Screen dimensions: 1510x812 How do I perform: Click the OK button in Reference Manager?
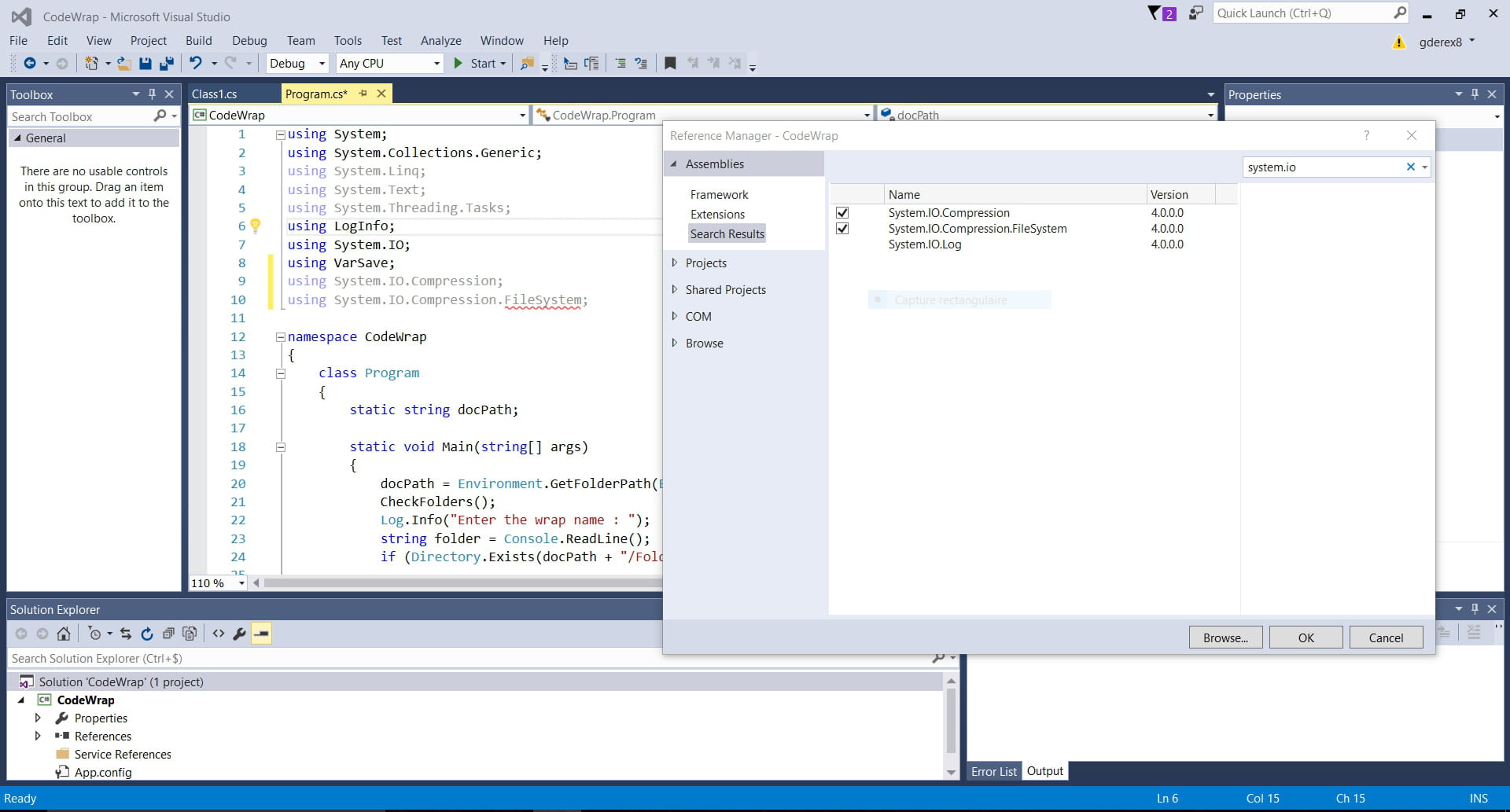coord(1306,637)
